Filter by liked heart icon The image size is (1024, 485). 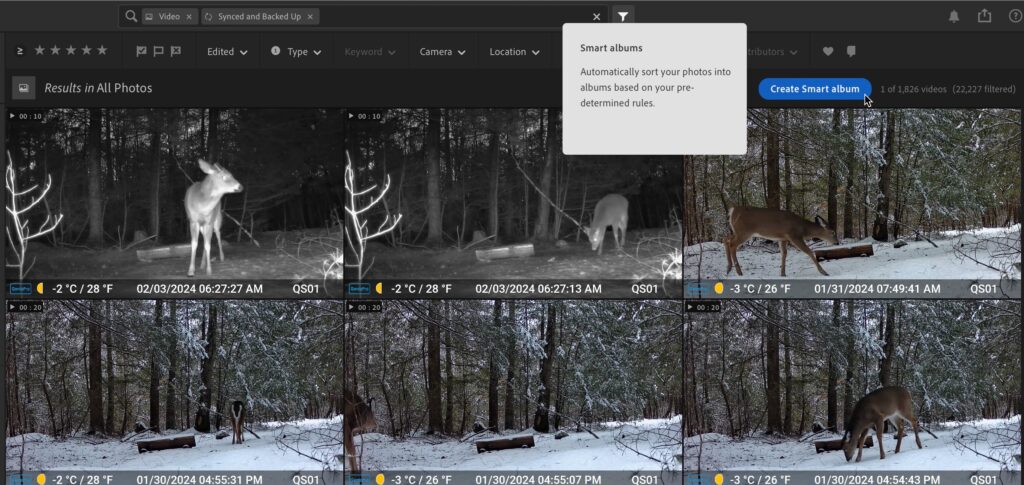828,52
